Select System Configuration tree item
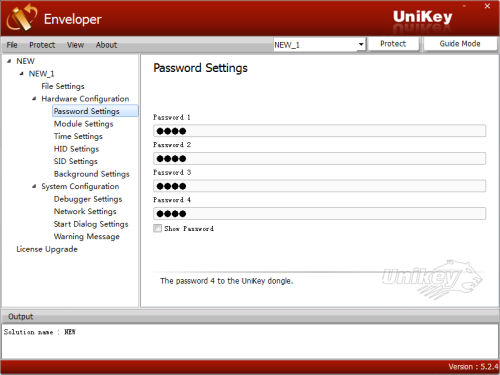500x375 pixels. tap(80, 186)
